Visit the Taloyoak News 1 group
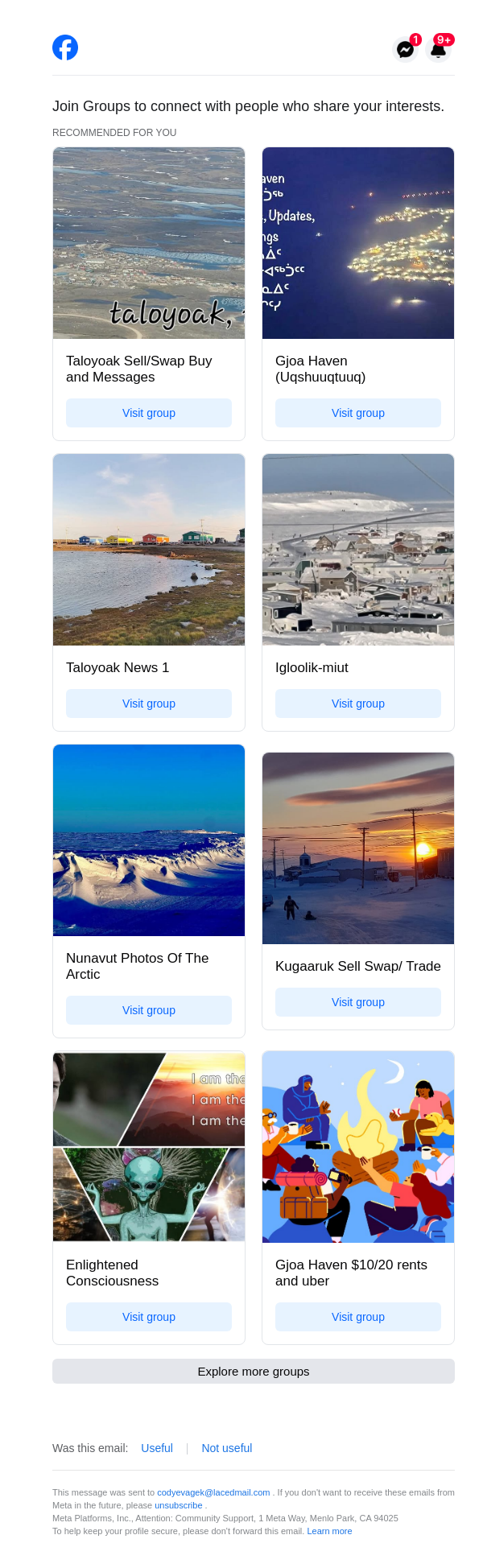Viewport: 483px width, 1568px height. point(149,704)
